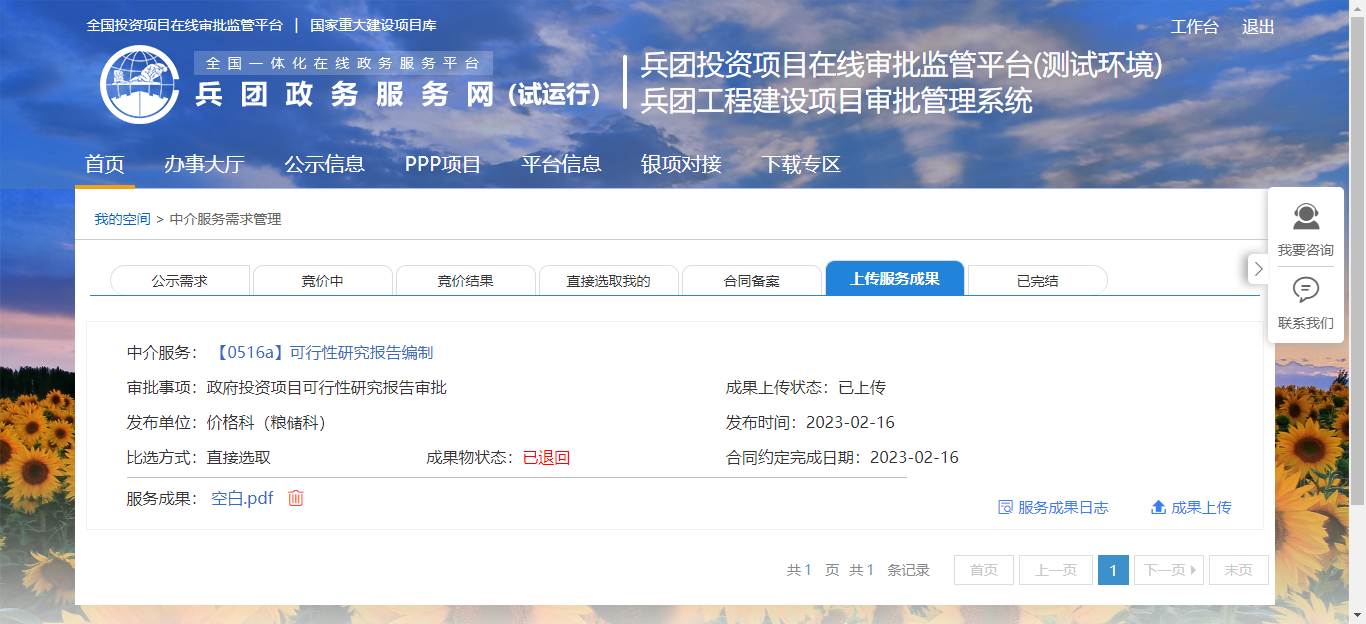Select the 竞价结果 tab
This screenshot has width=1366, height=624.
click(465, 281)
